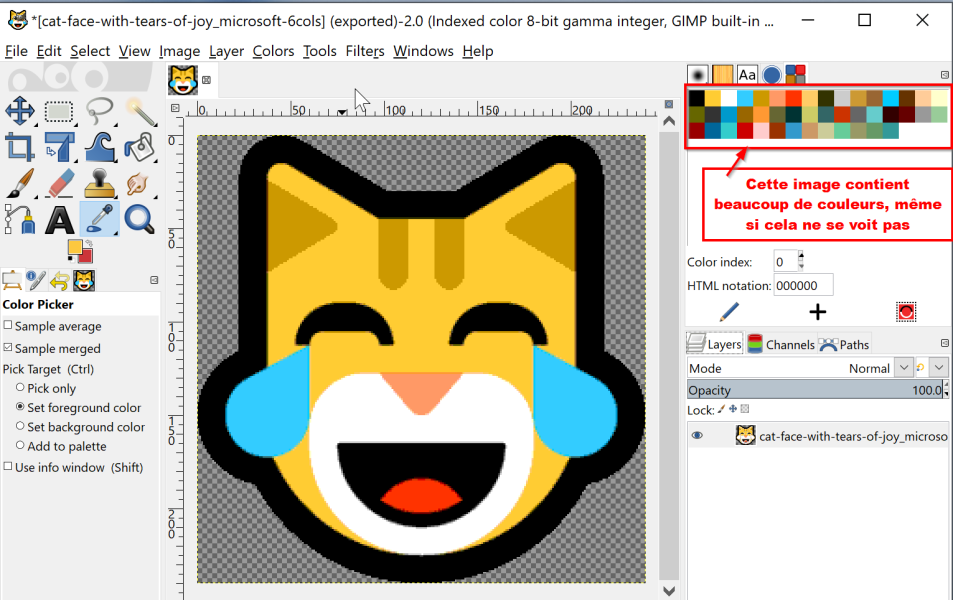The height and width of the screenshot is (600, 953).
Task: Choose the Bucket Fill tool
Action: pos(140,147)
